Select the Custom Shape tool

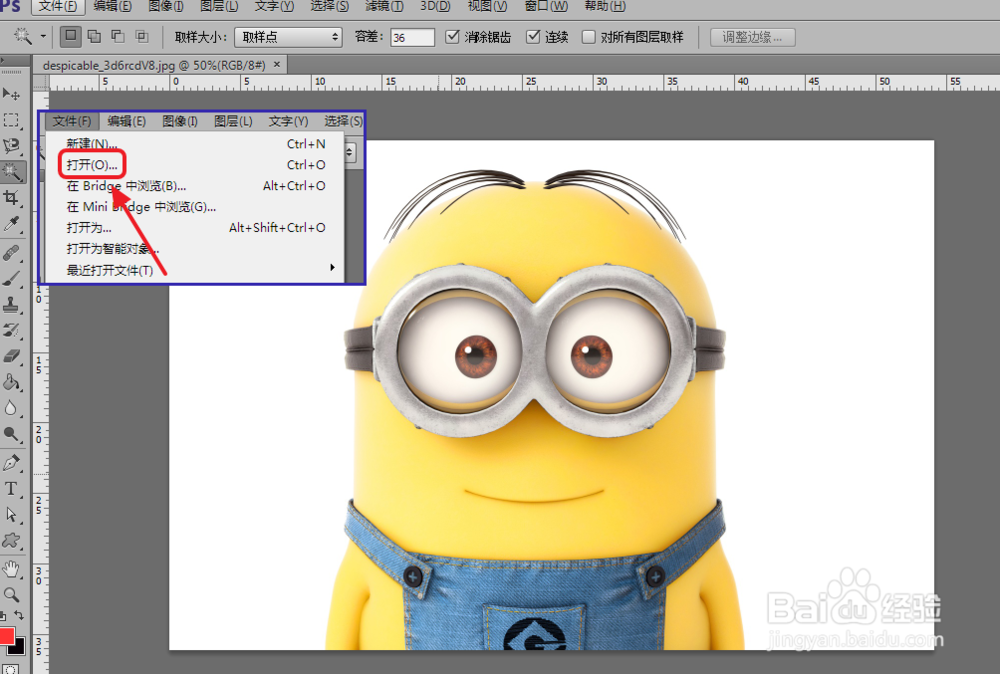(x=11, y=541)
